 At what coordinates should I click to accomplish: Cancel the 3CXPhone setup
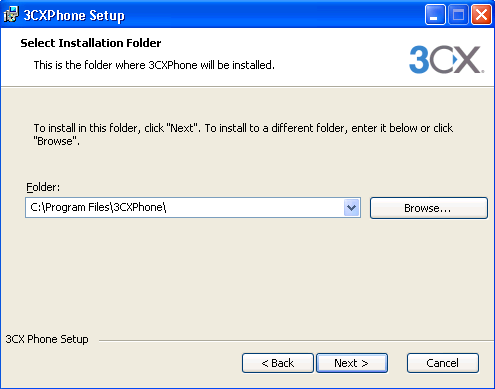point(443,363)
